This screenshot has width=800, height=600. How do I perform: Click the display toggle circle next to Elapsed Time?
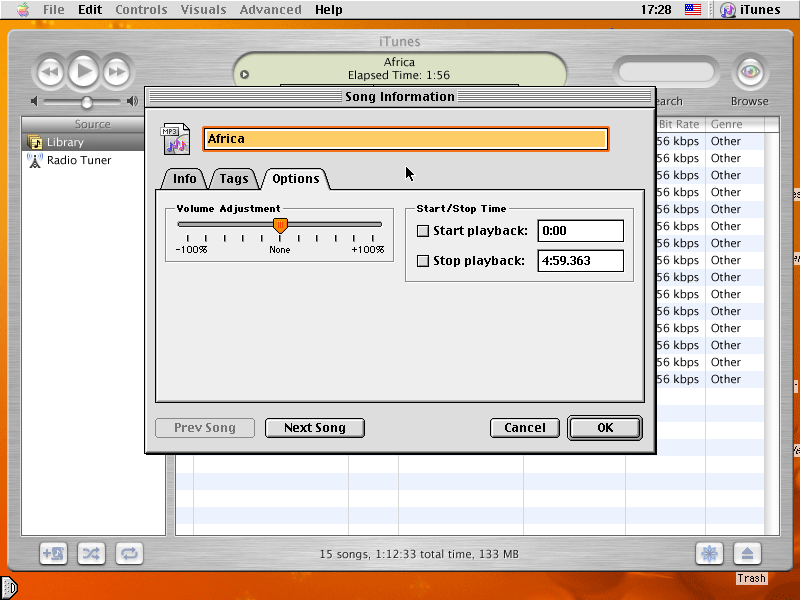[244, 74]
